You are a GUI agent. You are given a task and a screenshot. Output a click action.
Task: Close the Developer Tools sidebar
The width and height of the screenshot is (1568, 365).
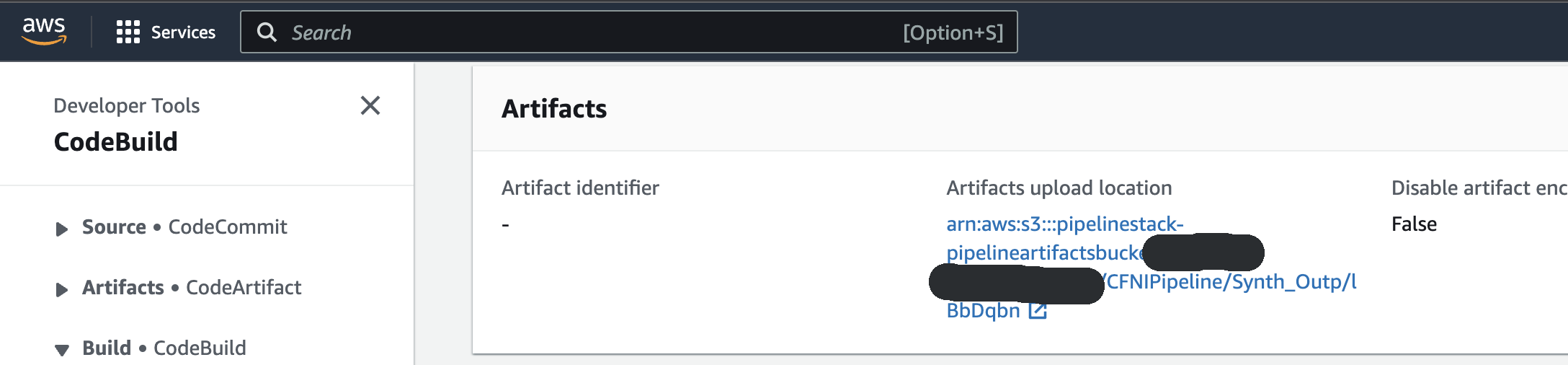click(x=370, y=105)
